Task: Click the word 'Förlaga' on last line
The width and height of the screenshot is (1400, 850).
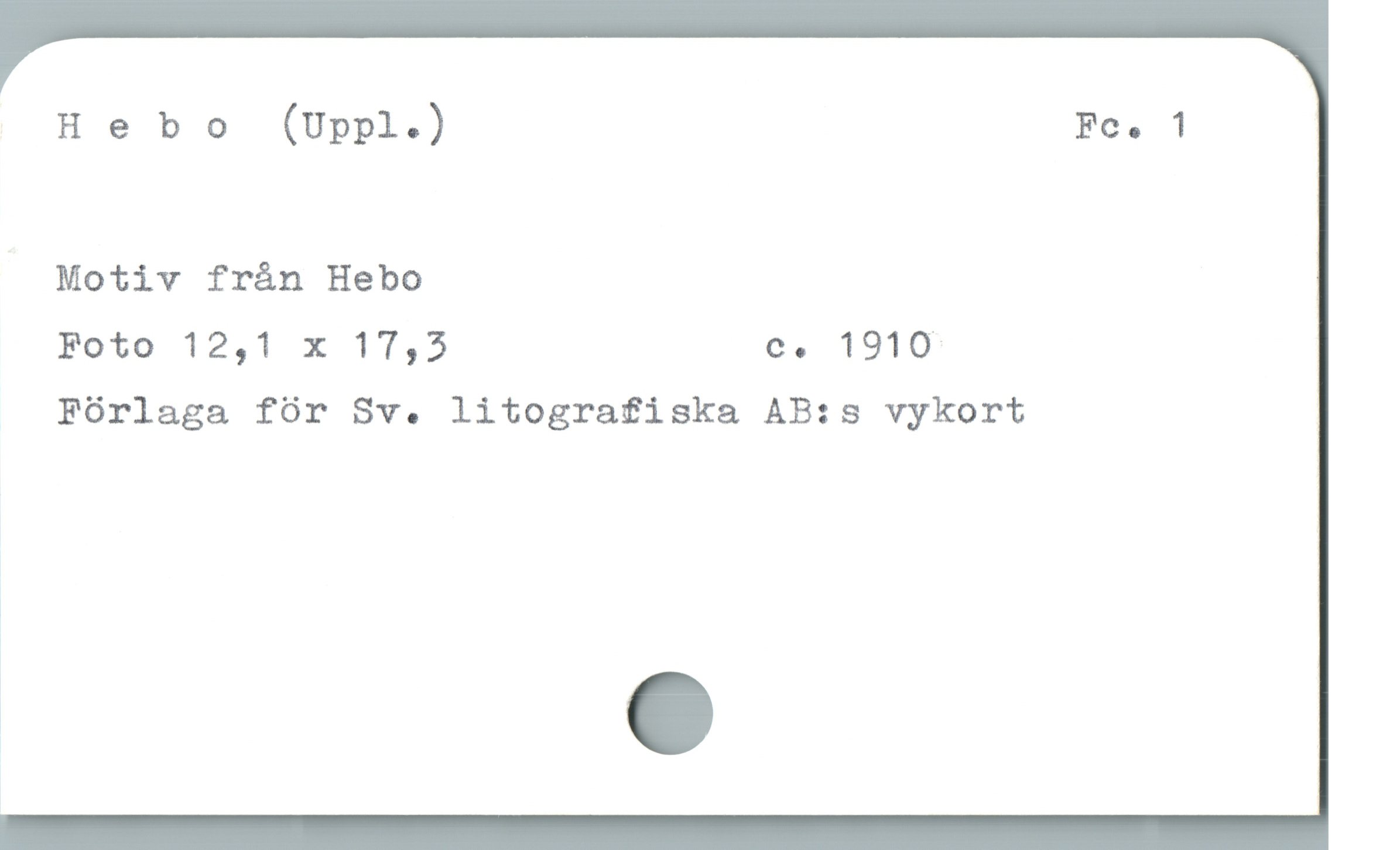Action: tap(142, 412)
